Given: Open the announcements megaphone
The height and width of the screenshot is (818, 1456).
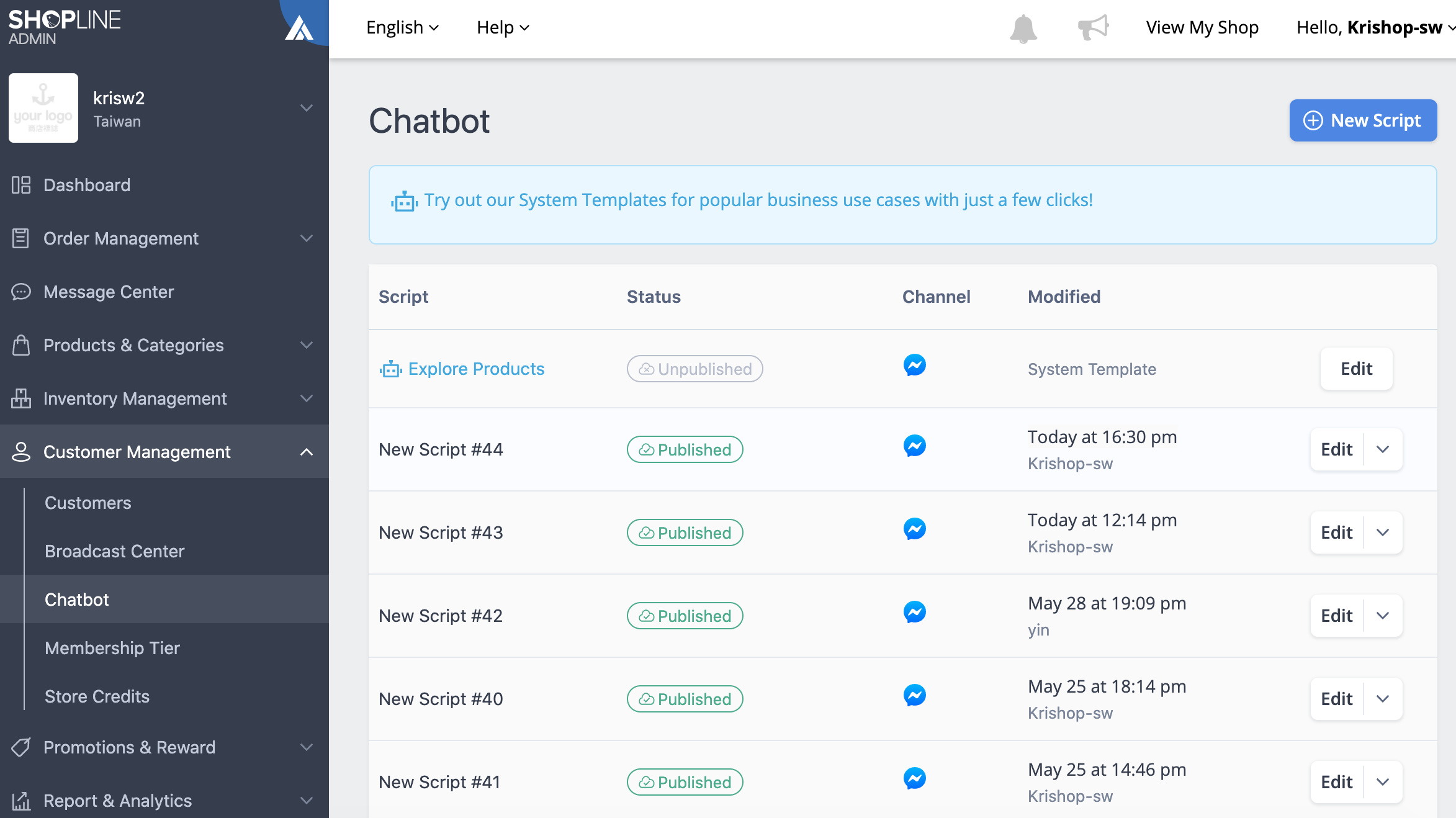Looking at the screenshot, I should (x=1093, y=27).
